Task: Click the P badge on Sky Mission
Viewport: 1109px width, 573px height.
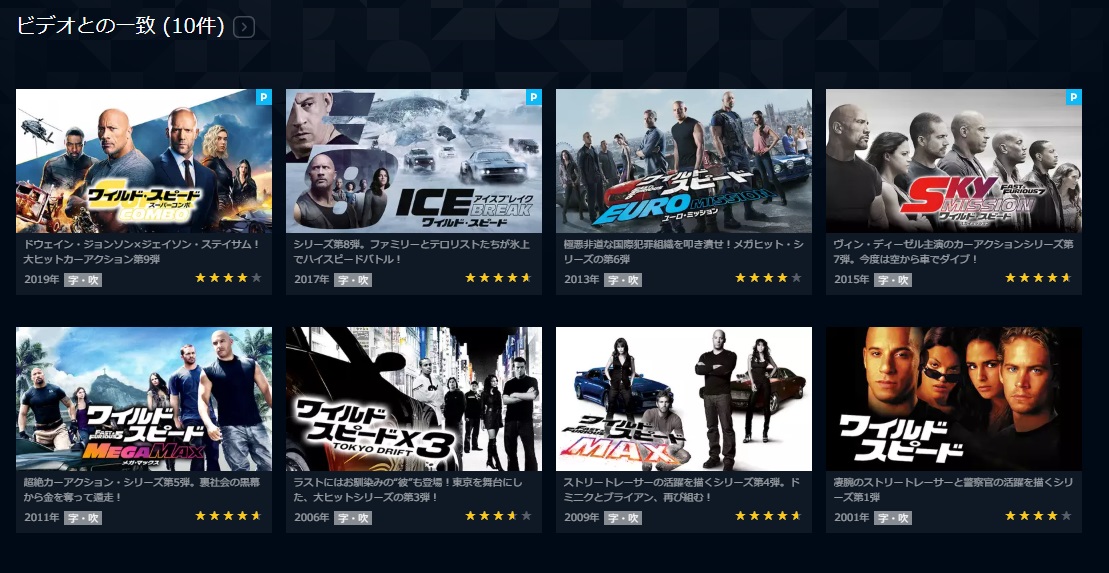Action: click(x=1074, y=97)
